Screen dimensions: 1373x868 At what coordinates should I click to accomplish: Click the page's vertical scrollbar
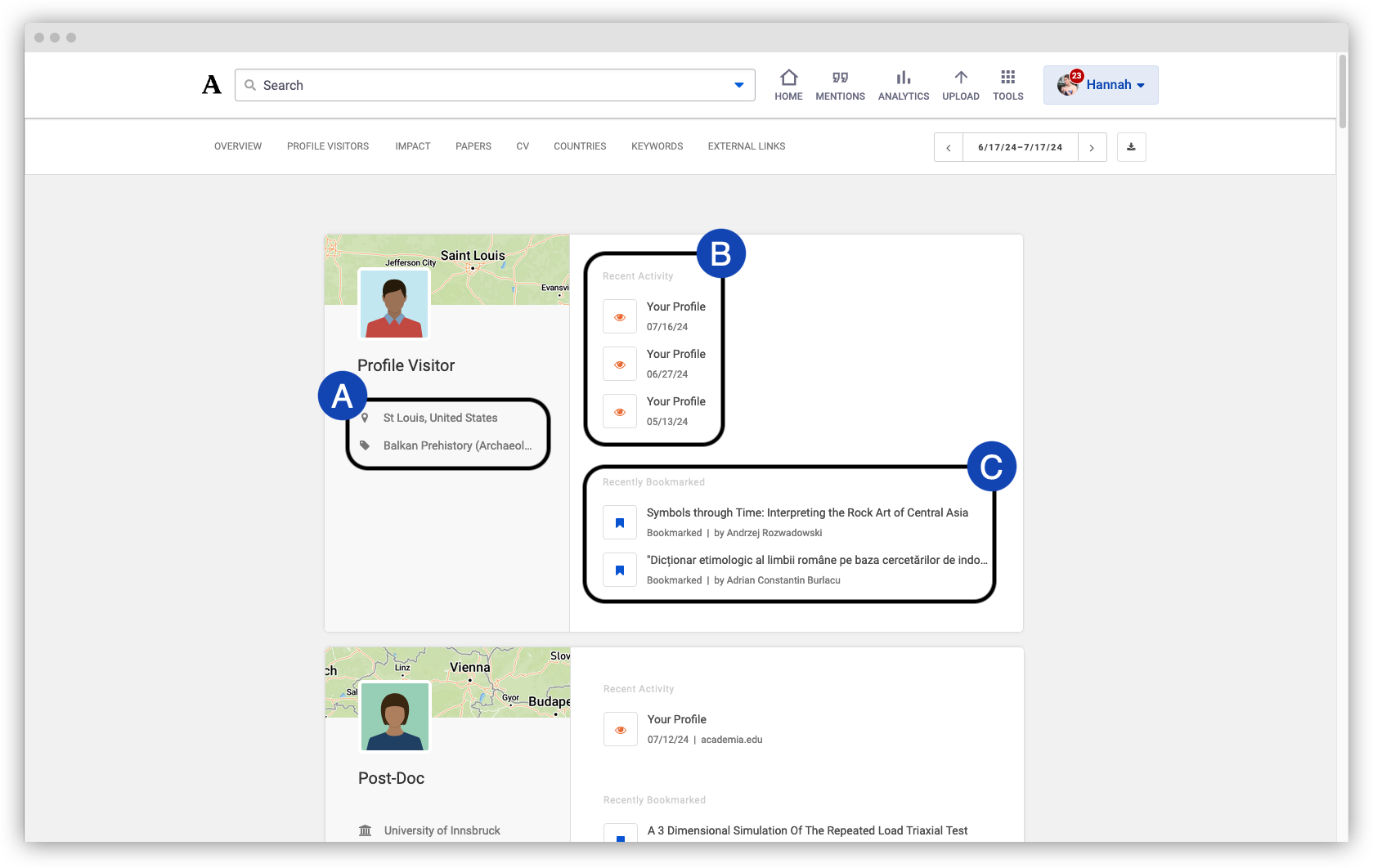click(1342, 92)
